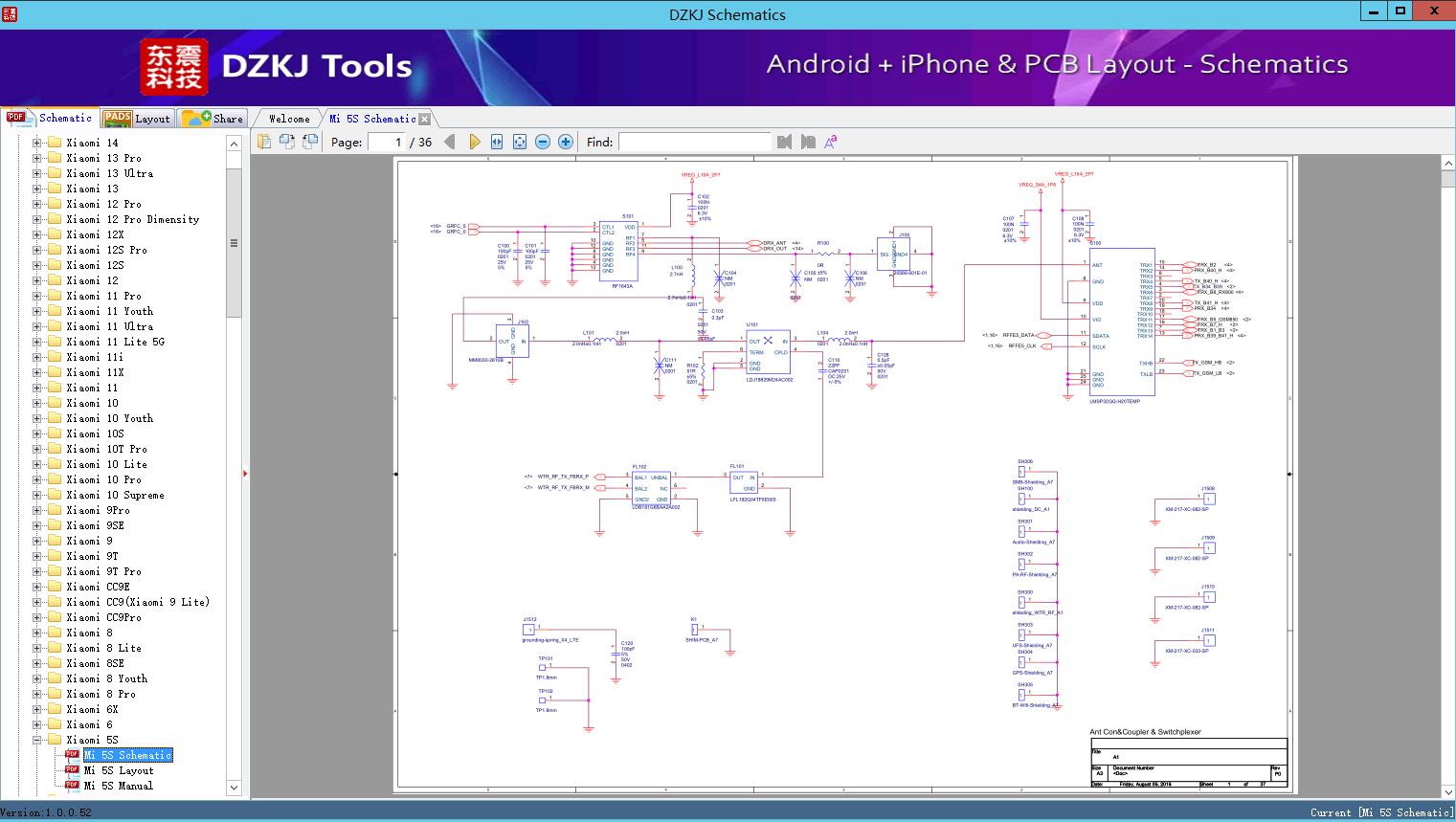
Task: Click the Xiaomi 6X folder icon
Action: [x=55, y=709]
